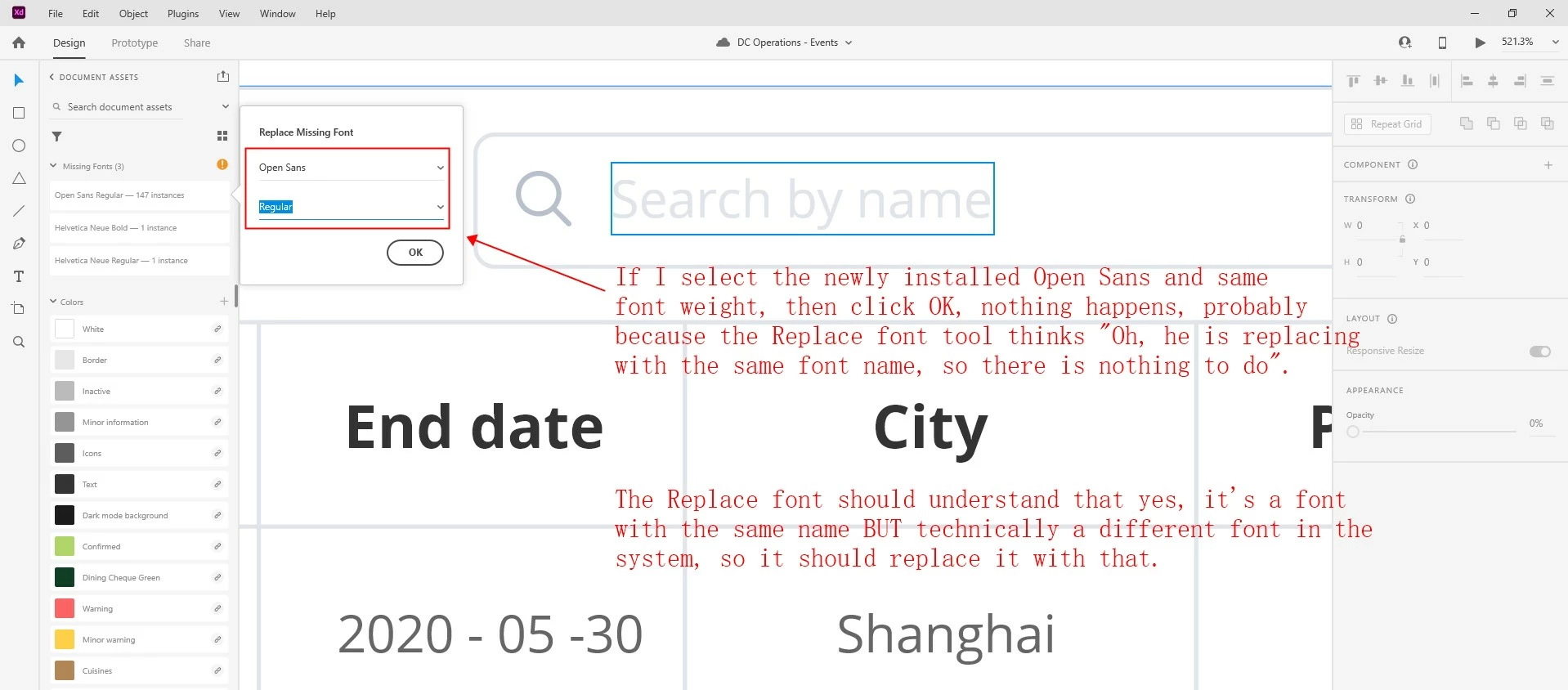Click the White color swatch

tap(65, 329)
